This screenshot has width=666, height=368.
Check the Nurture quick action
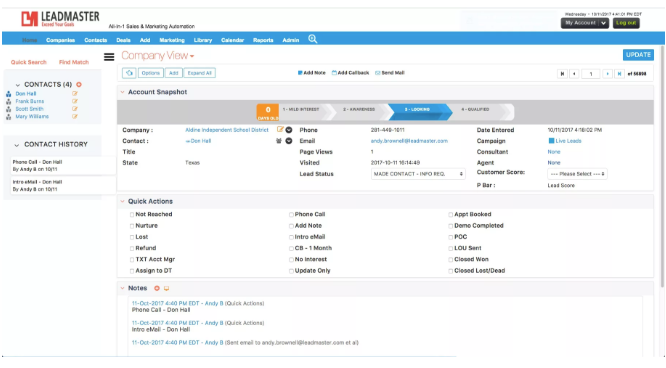coord(132,226)
